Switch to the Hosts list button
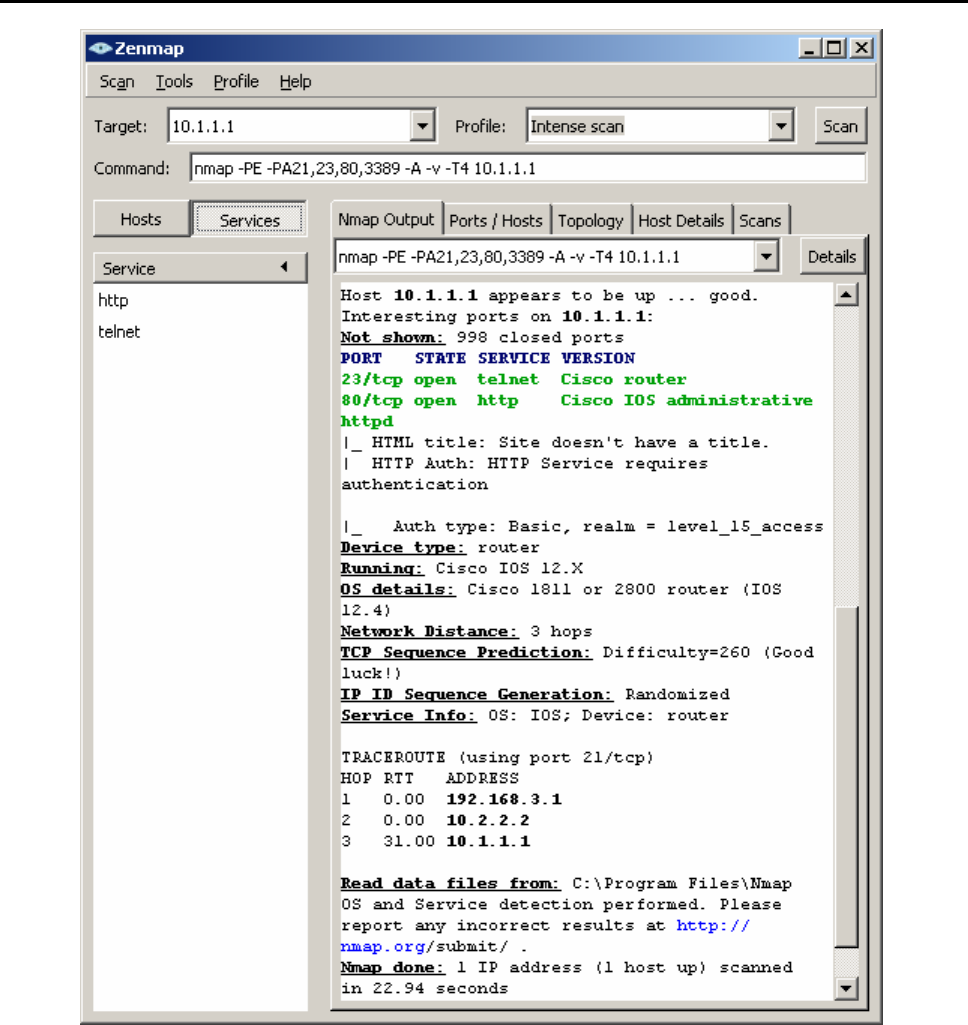The width and height of the screenshot is (968, 1025). coord(141,219)
